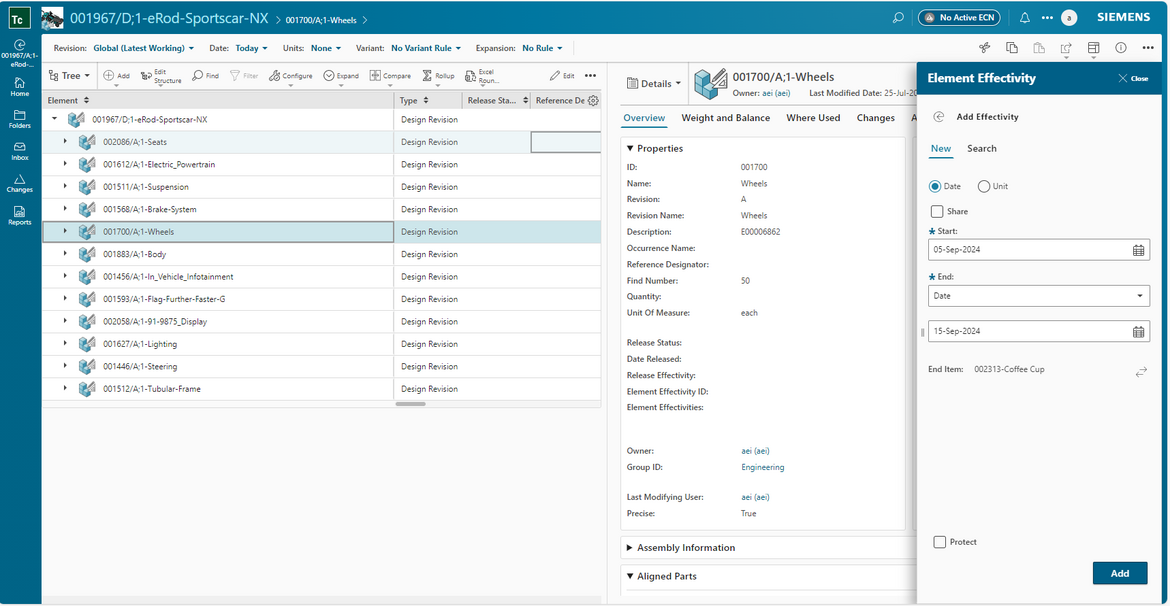This screenshot has height=606, width=1170.
Task: Click Excel Roundtrip command
Action: tap(483, 75)
